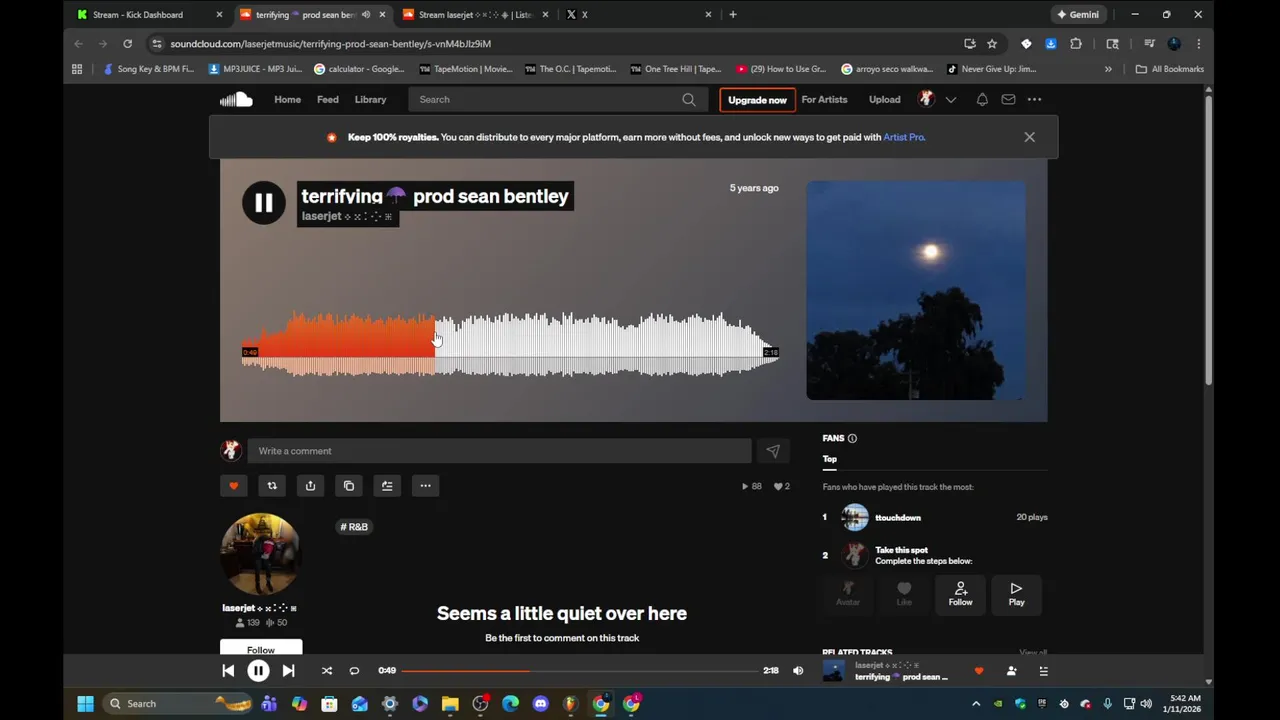The image size is (1280, 720).
Task: Open a new browser tab
Action: (733, 15)
